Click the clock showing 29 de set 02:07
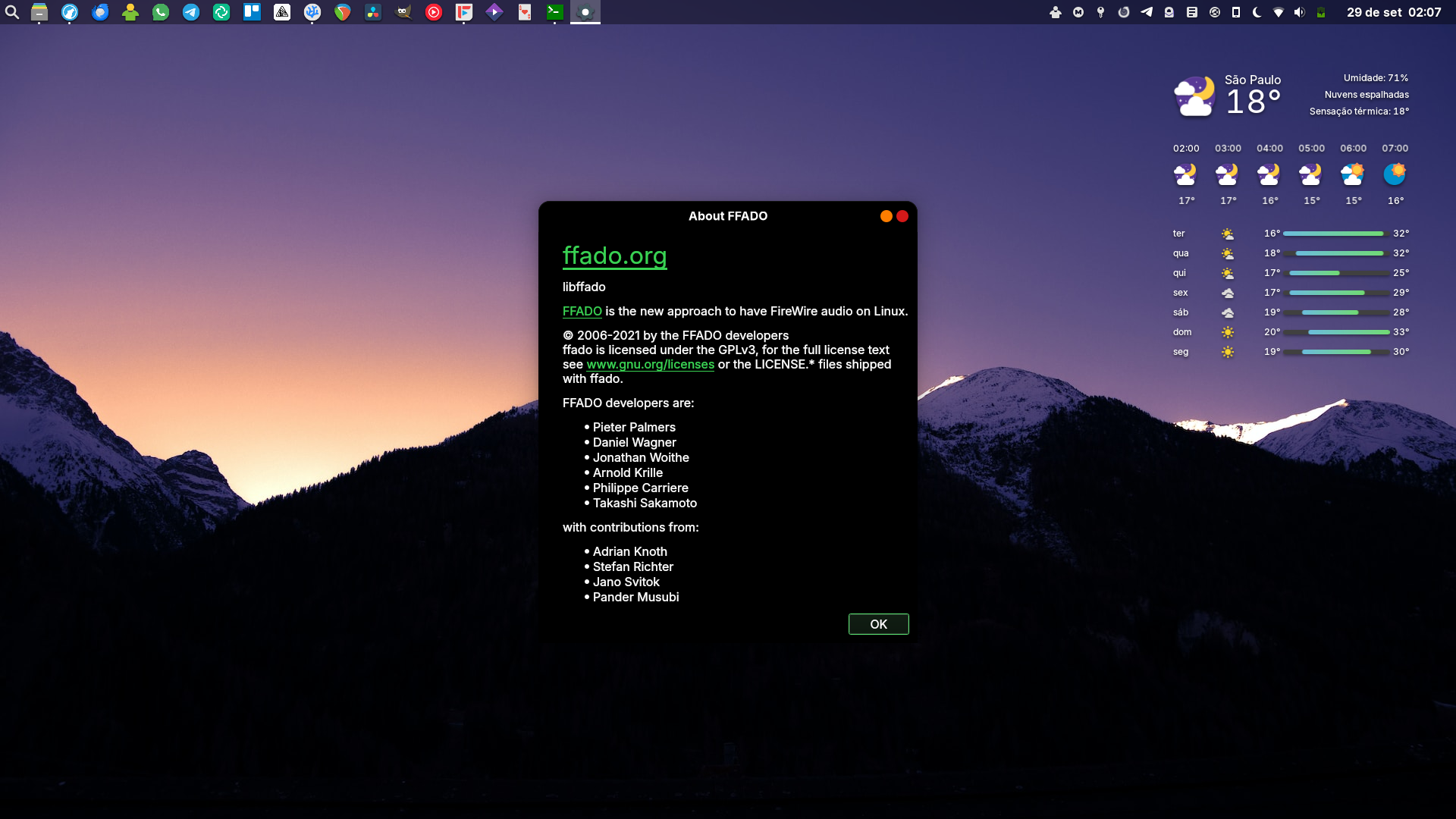The image size is (1456, 819). (1394, 12)
